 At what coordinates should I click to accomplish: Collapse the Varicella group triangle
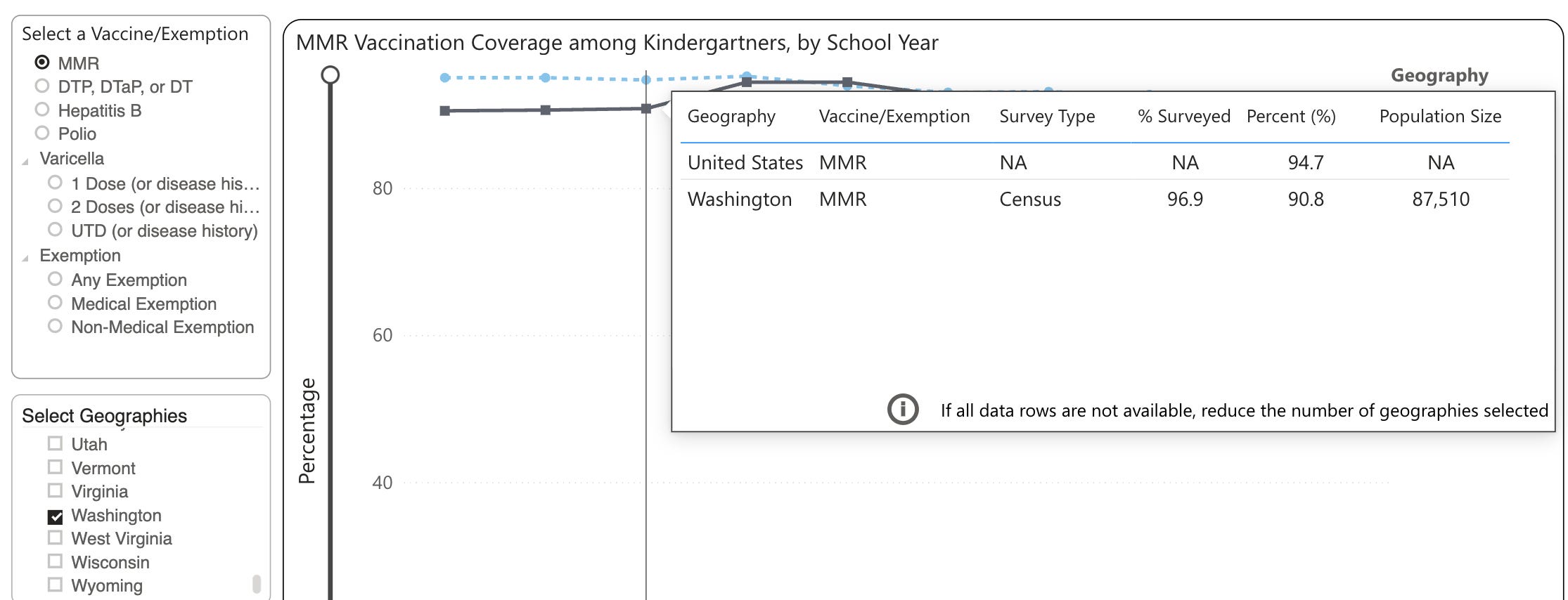pos(25,162)
